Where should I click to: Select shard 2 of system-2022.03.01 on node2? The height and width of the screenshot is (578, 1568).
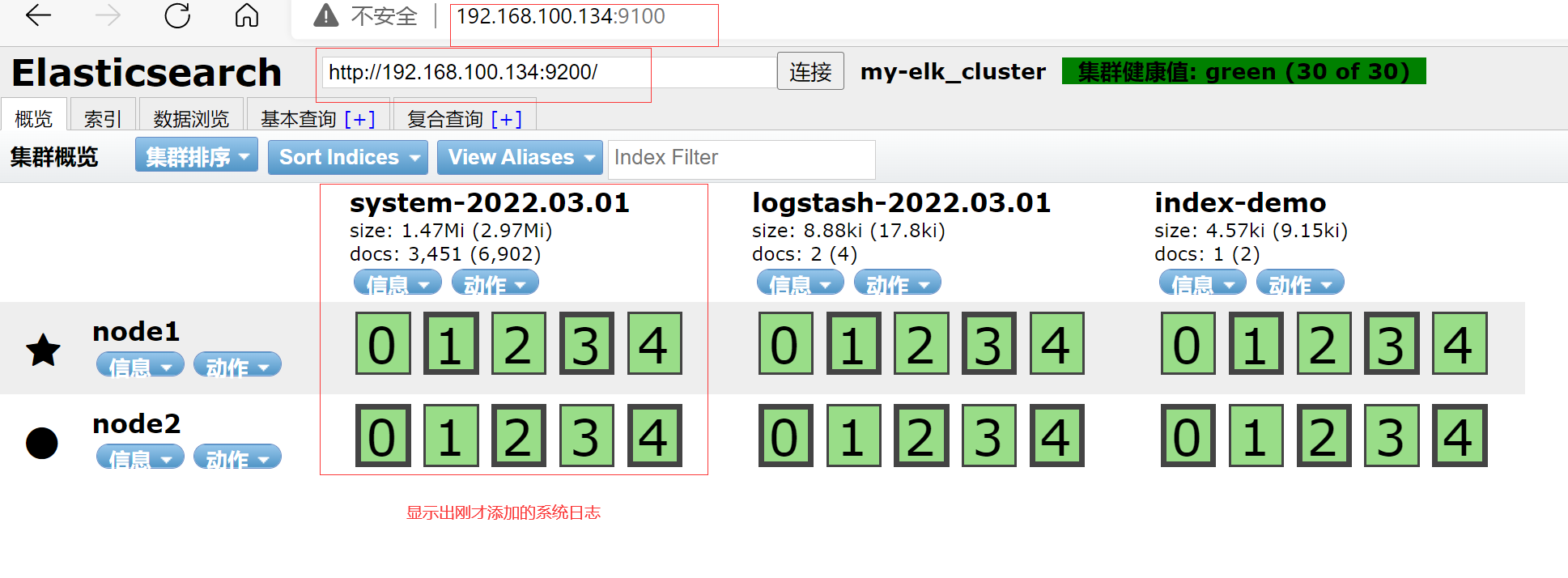tap(519, 436)
